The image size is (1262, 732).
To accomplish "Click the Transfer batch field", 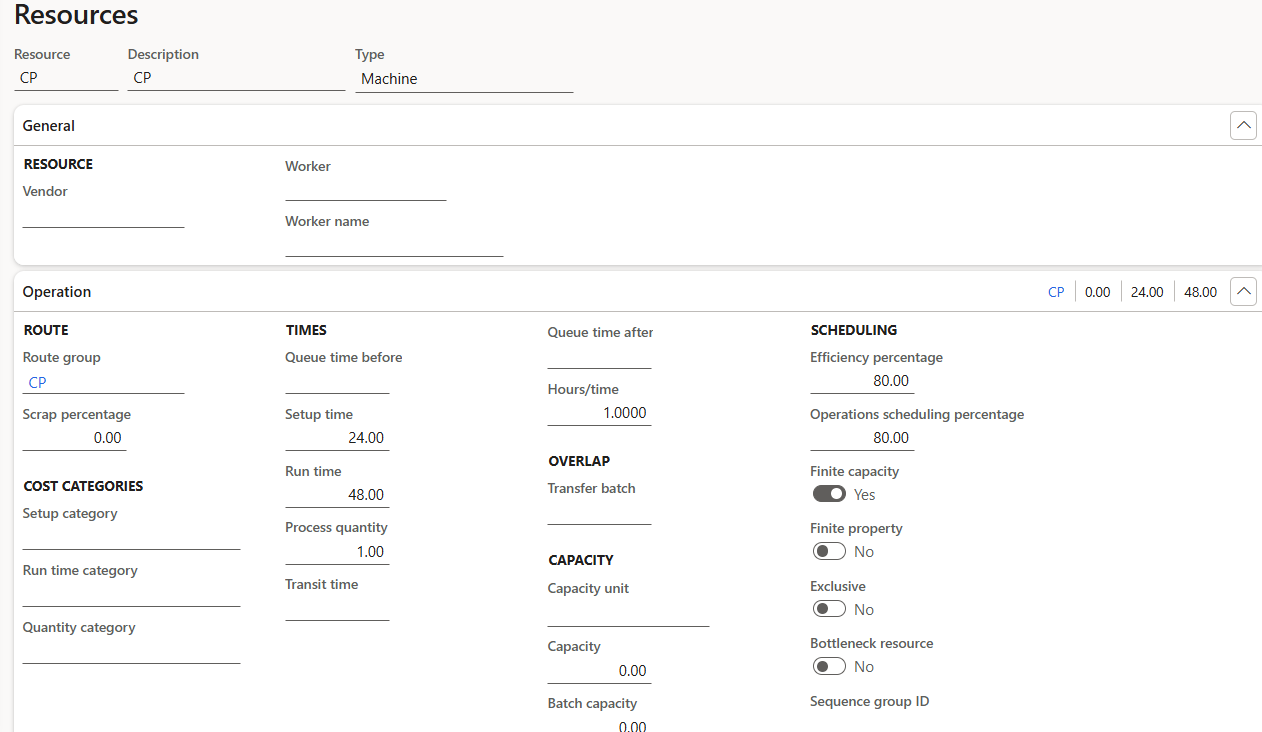I will coord(599,513).
